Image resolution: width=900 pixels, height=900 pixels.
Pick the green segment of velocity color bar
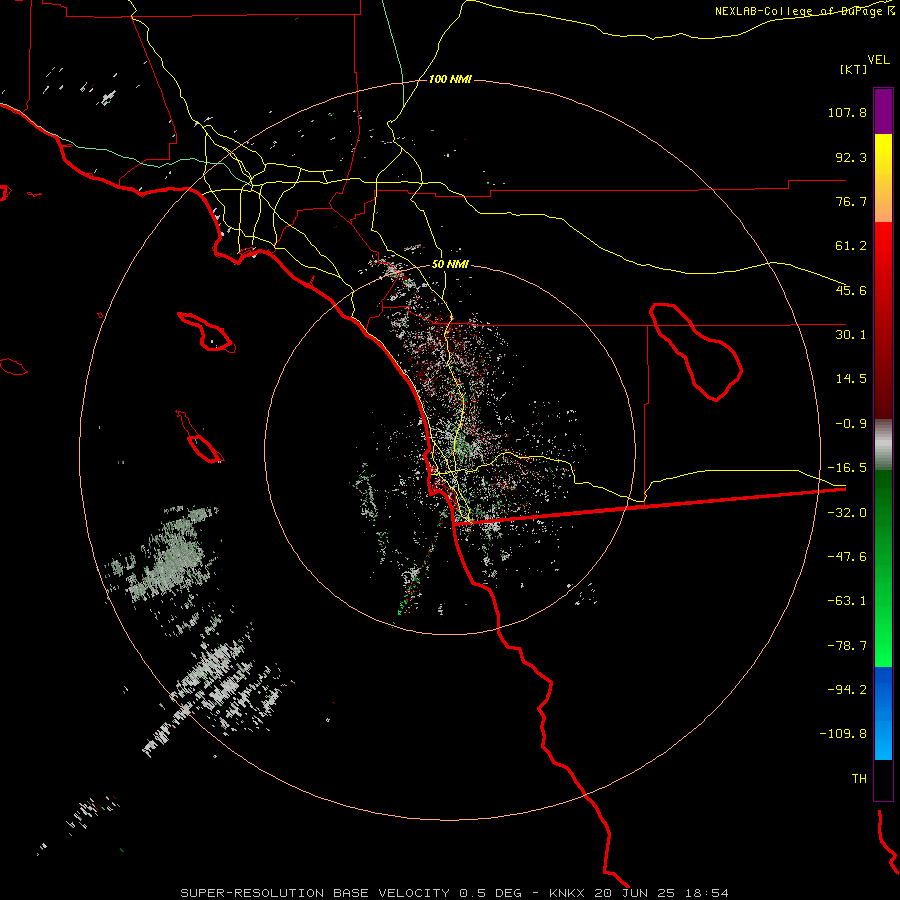click(883, 568)
